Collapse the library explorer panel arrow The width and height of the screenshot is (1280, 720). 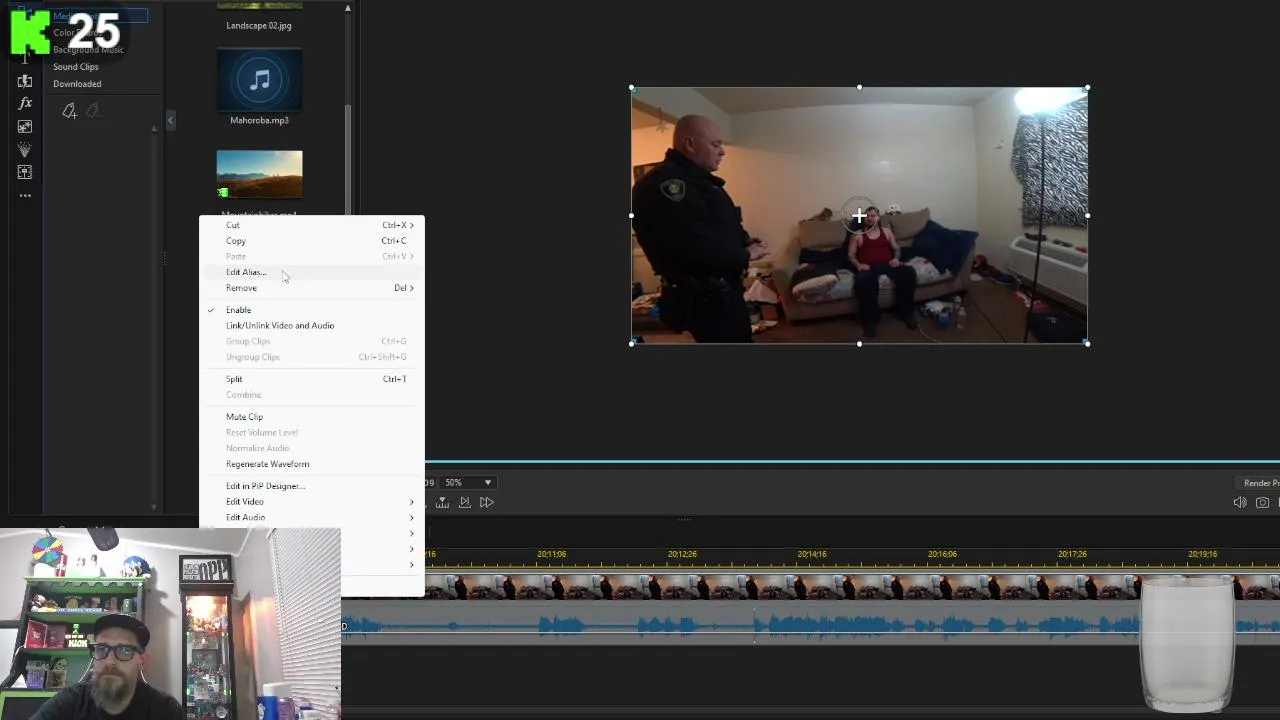click(x=170, y=120)
